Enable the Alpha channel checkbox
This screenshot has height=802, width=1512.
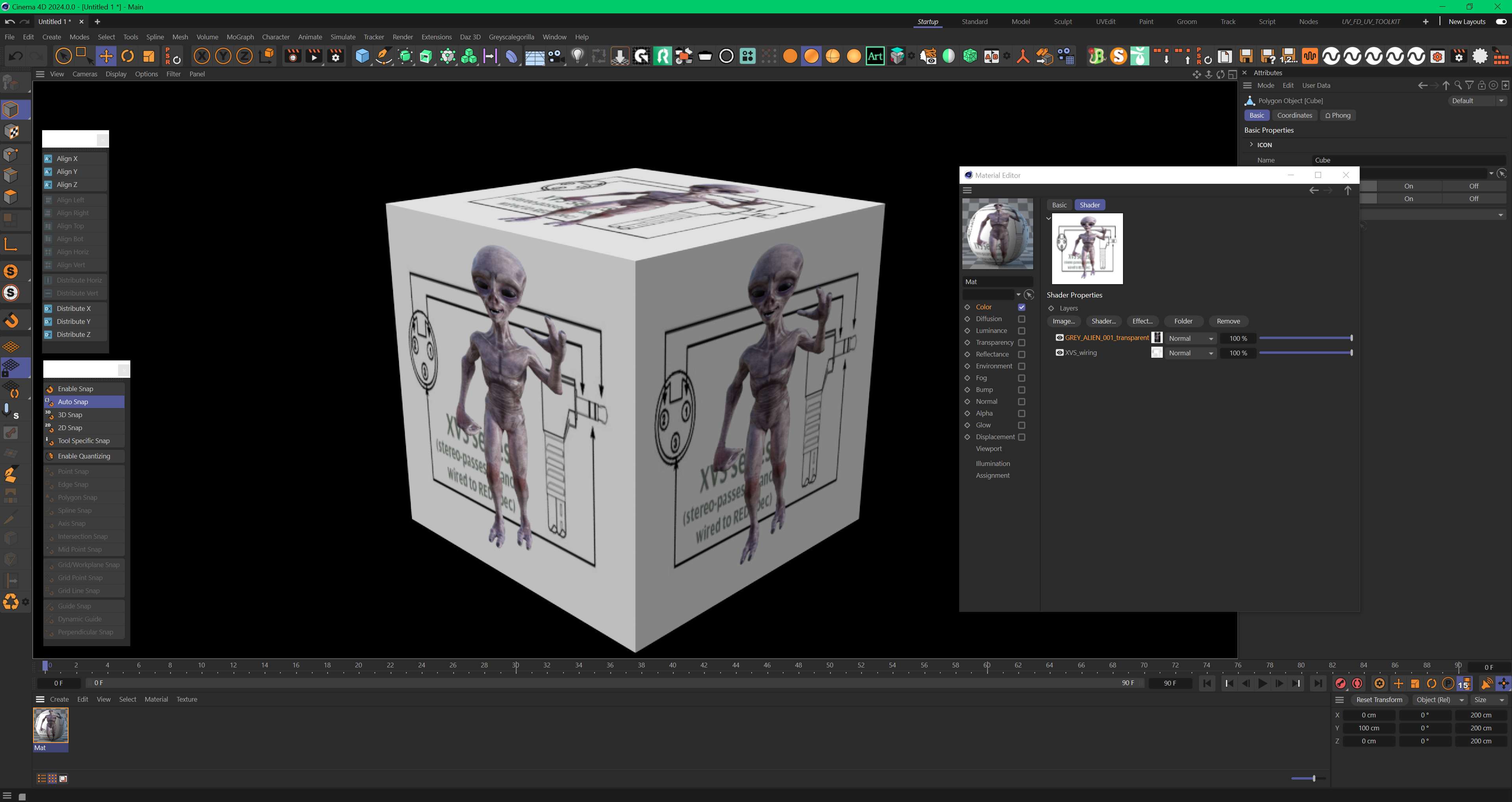click(1021, 414)
